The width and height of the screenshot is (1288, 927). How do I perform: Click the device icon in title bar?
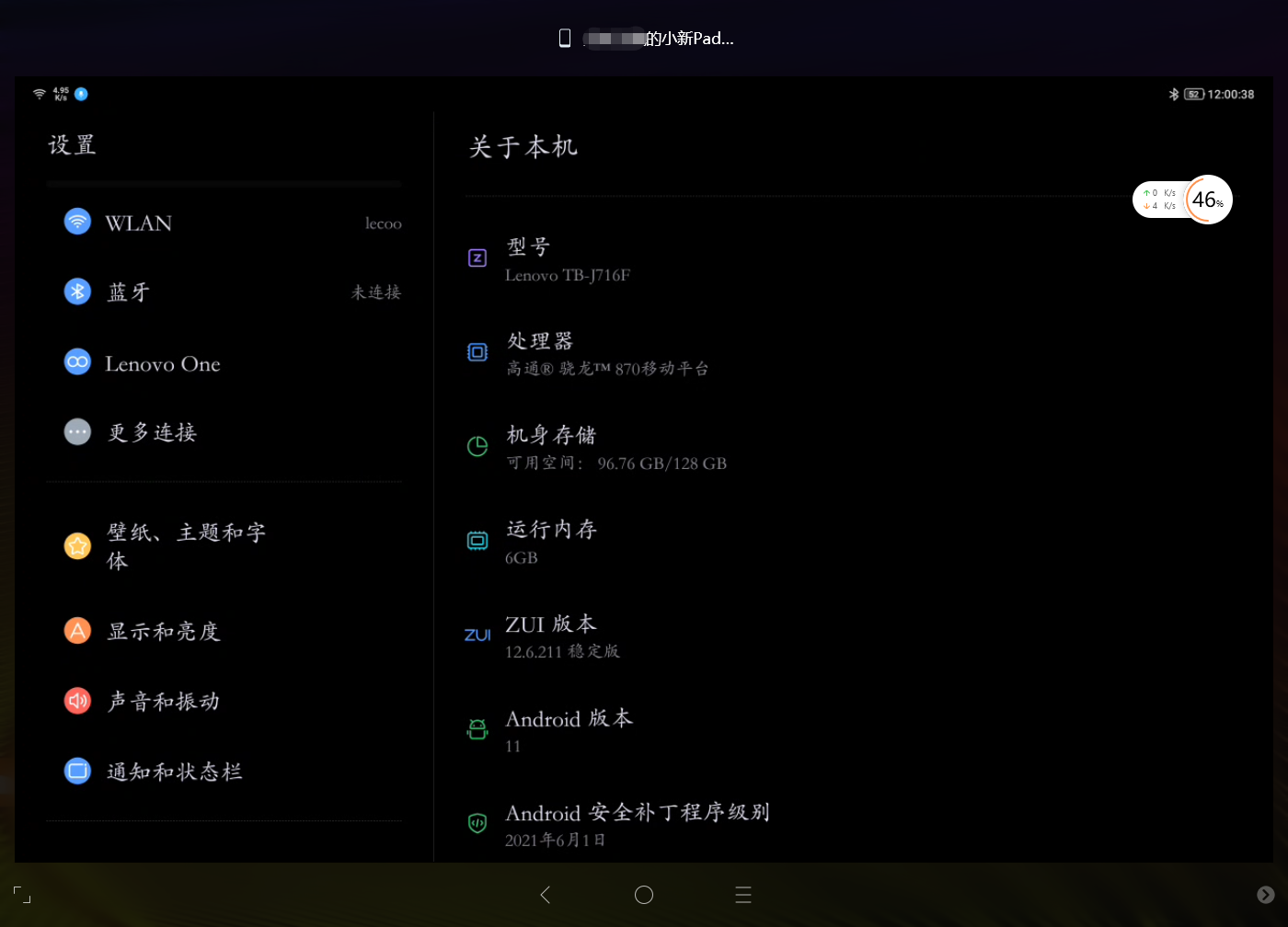pos(565,38)
